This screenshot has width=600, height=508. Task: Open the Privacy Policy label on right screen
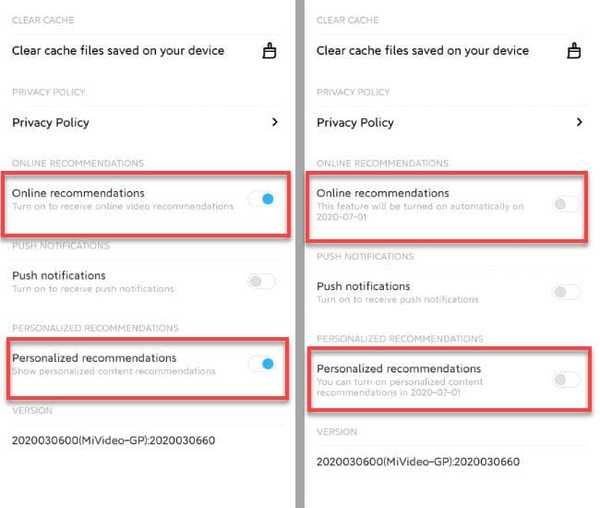click(355, 122)
